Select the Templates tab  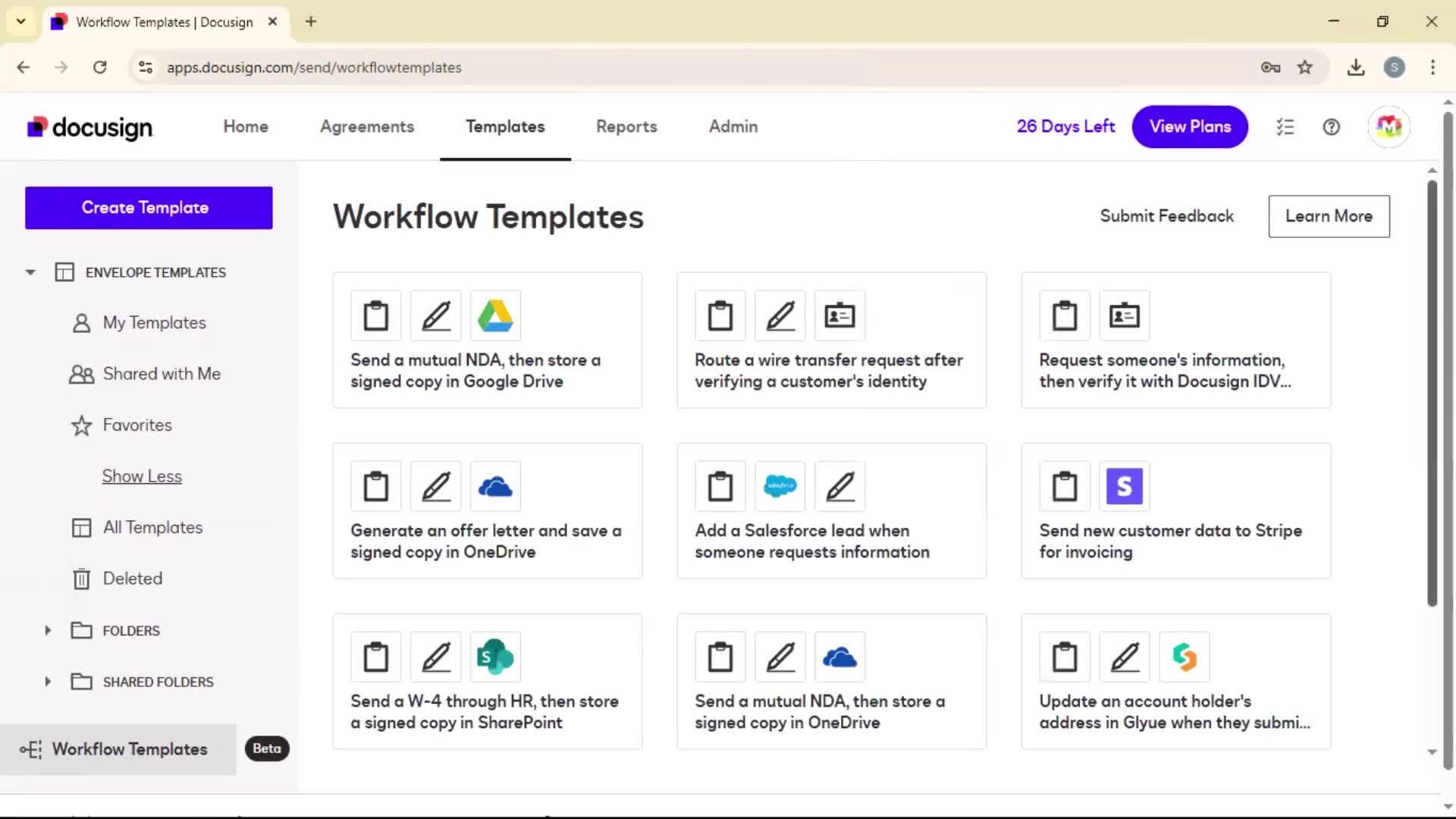[505, 127]
